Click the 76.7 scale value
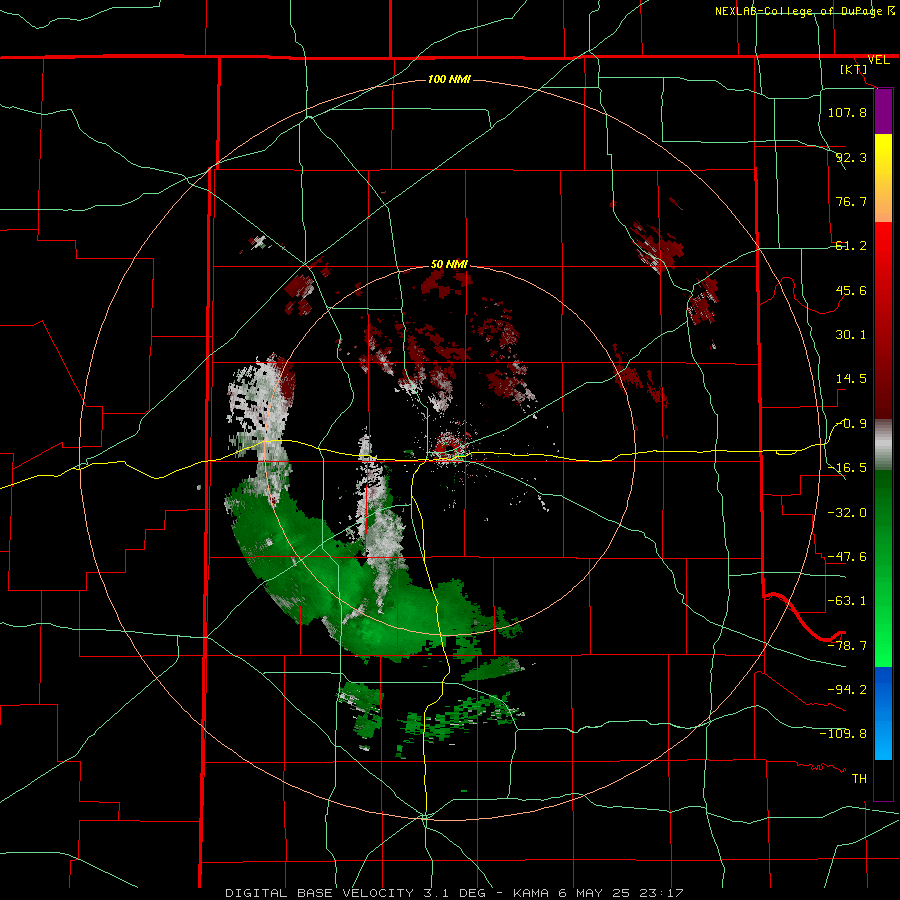This screenshot has height=900, width=900. (851, 201)
